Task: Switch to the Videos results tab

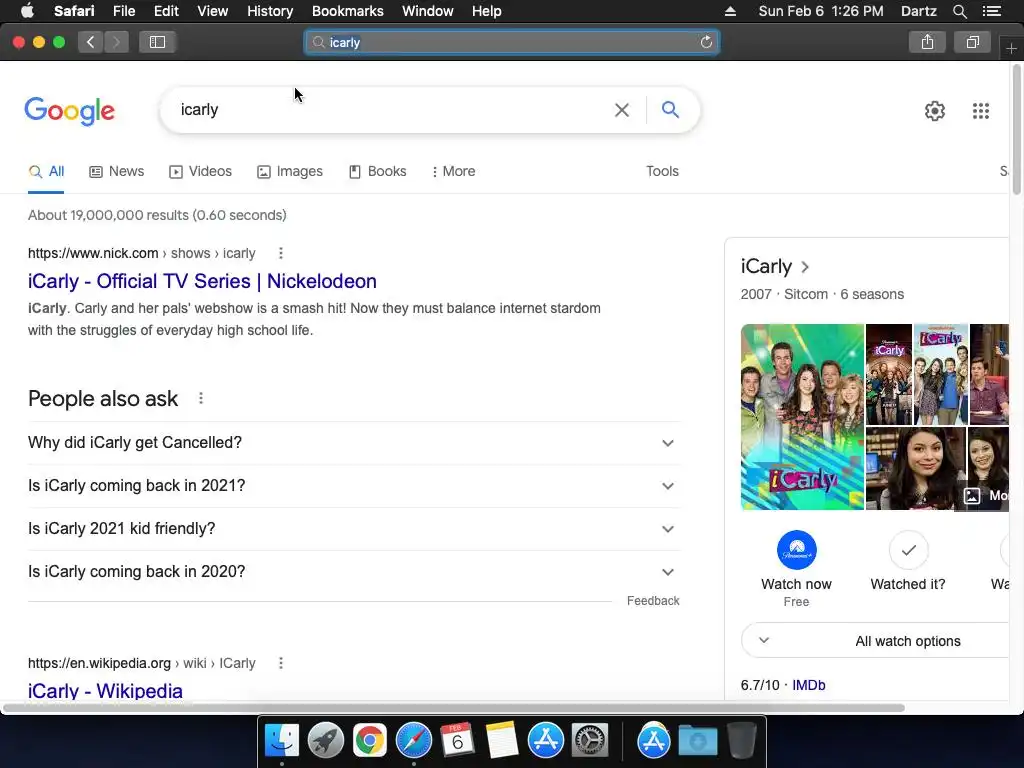Action: (x=200, y=172)
